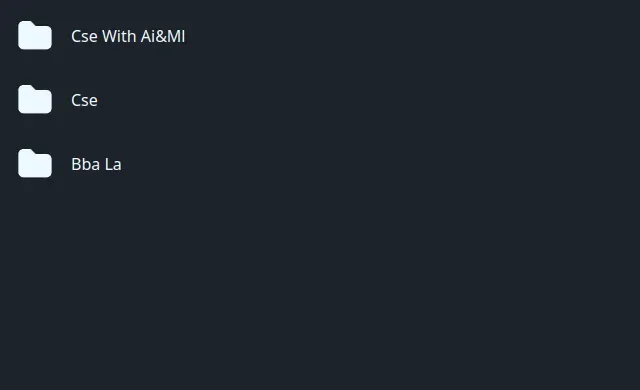Click the Cse folder name text
The height and width of the screenshot is (390, 640).
pos(84,100)
